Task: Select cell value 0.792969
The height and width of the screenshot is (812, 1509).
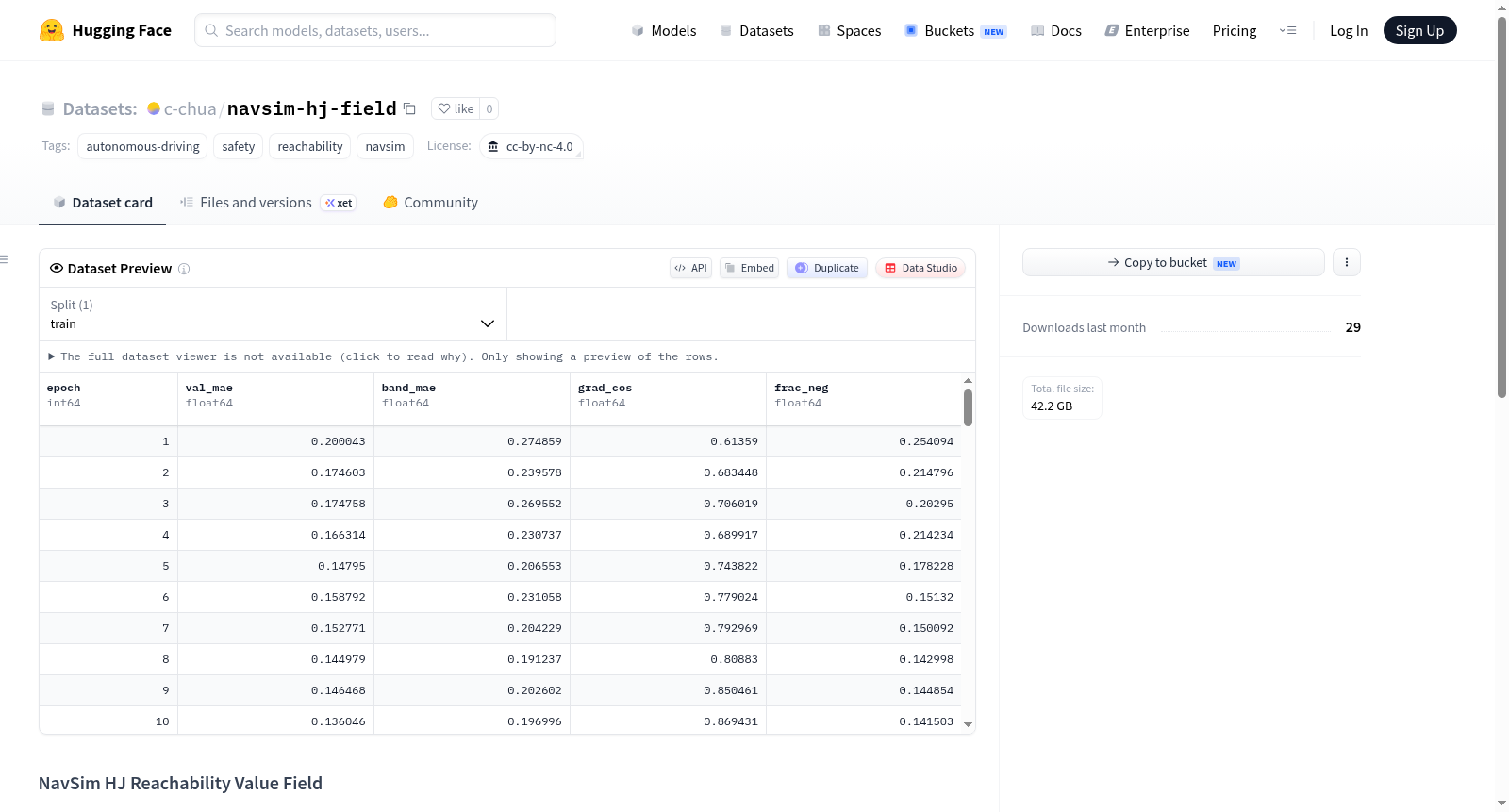Action: coord(730,628)
